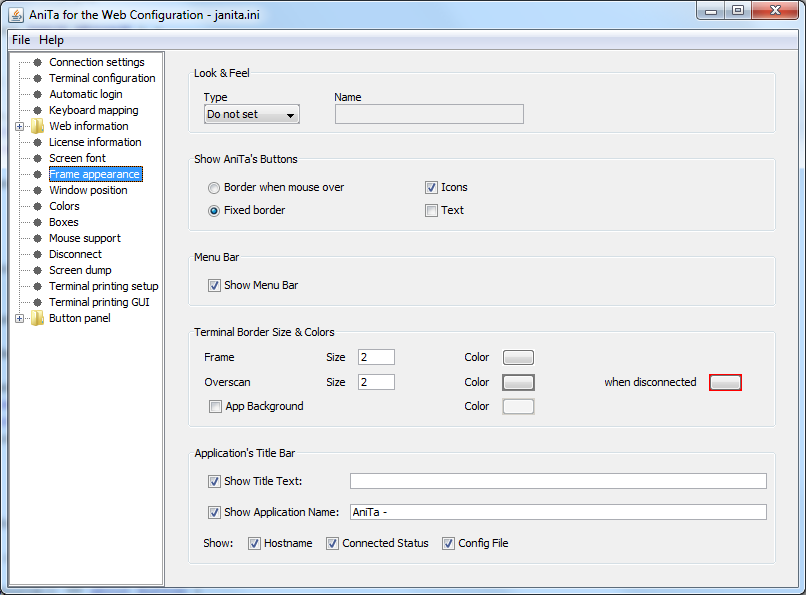
Task: Select Terminal configuration in the tree
Action: pos(102,78)
